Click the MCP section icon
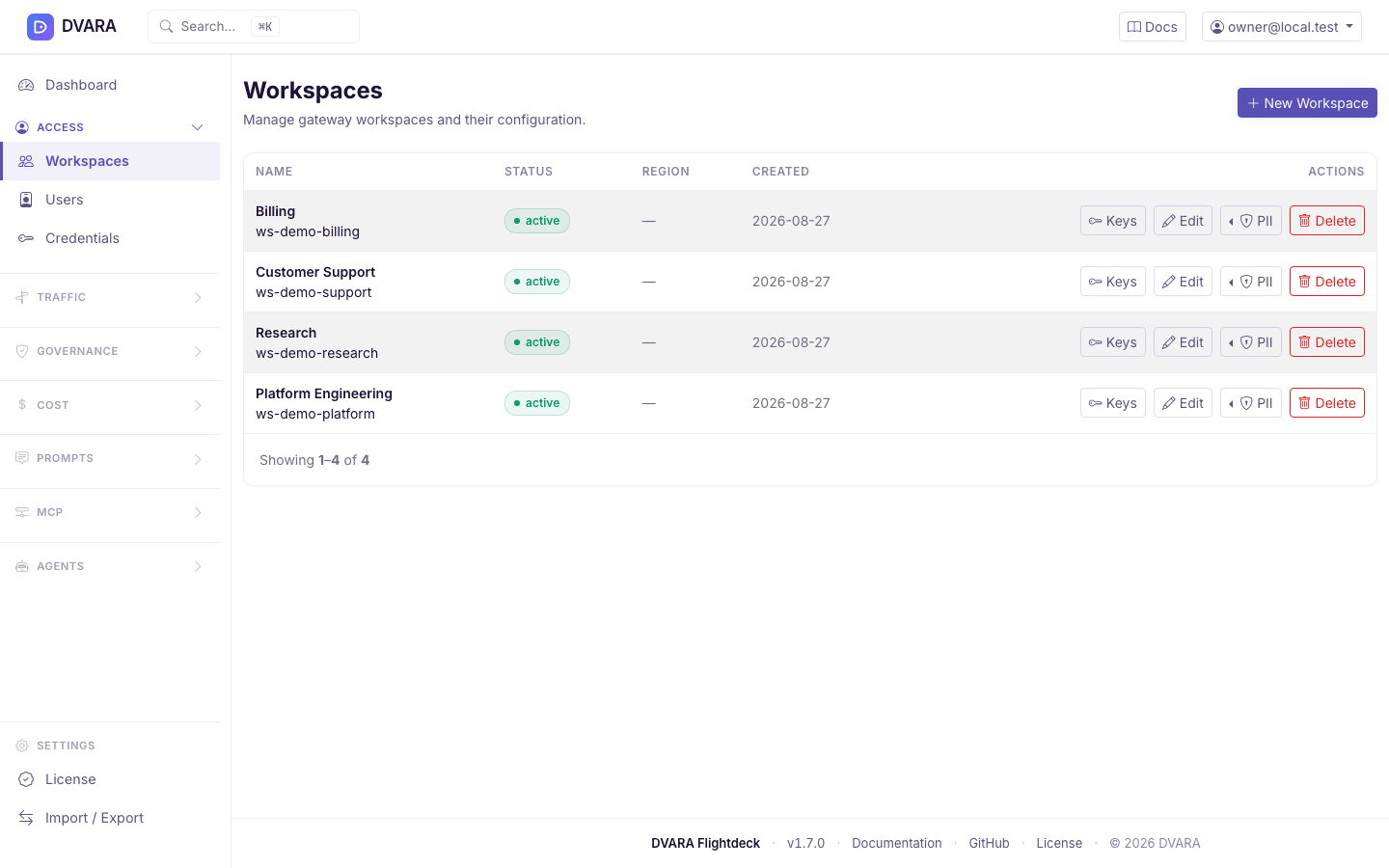 [x=22, y=512]
